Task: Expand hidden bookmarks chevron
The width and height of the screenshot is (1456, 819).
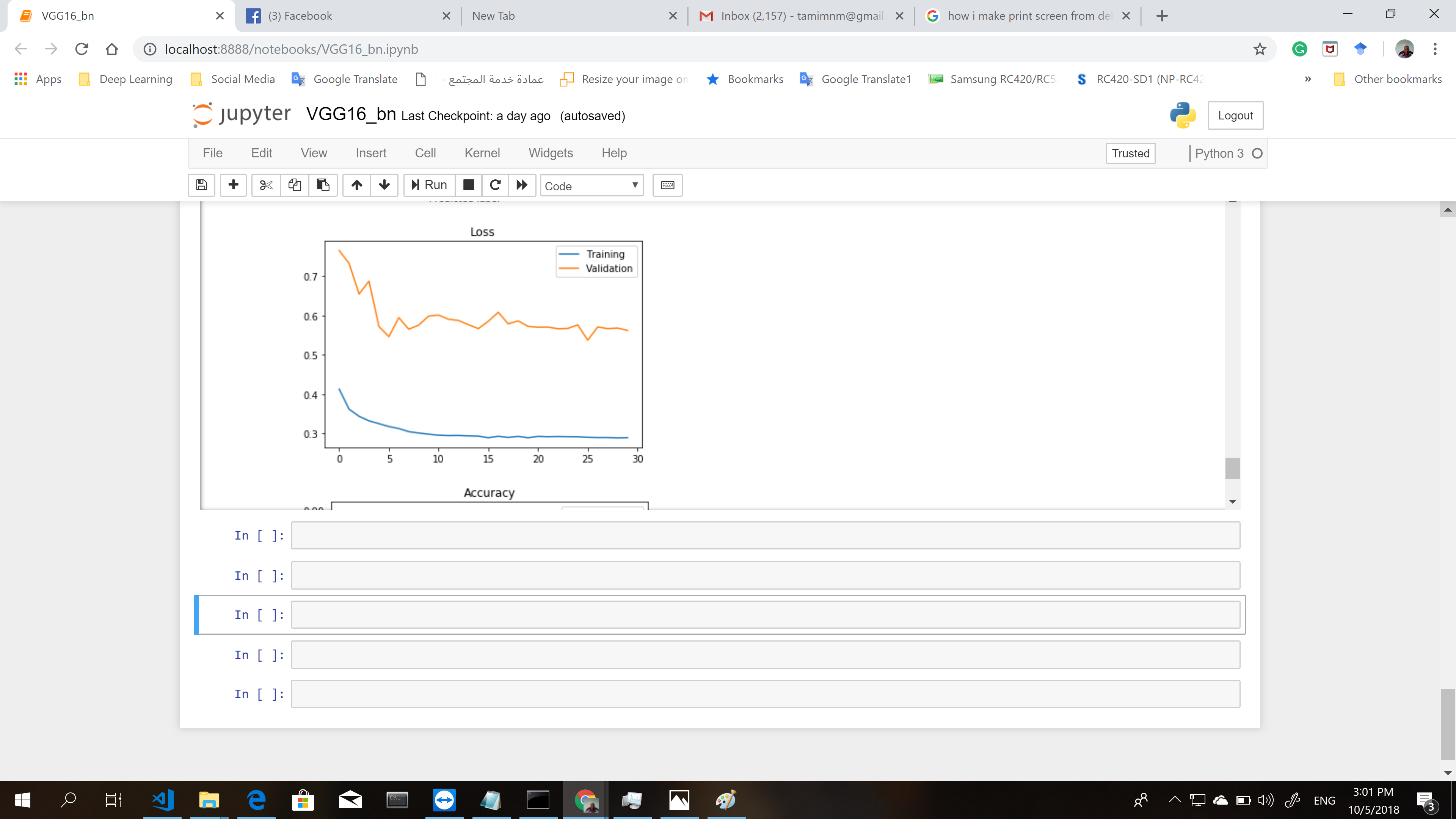Action: (x=1308, y=79)
